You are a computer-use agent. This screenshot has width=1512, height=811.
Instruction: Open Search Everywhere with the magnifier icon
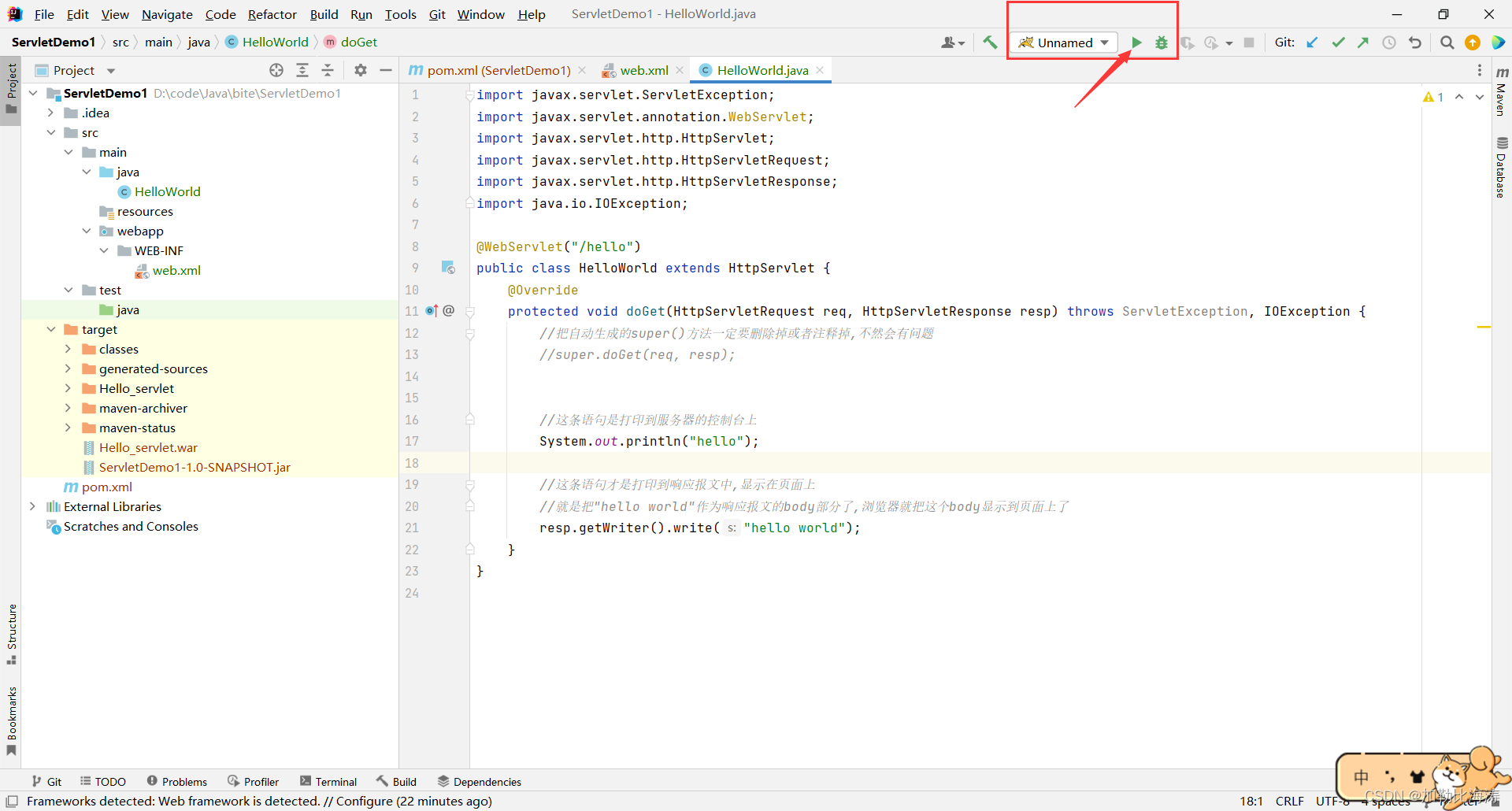click(1447, 43)
